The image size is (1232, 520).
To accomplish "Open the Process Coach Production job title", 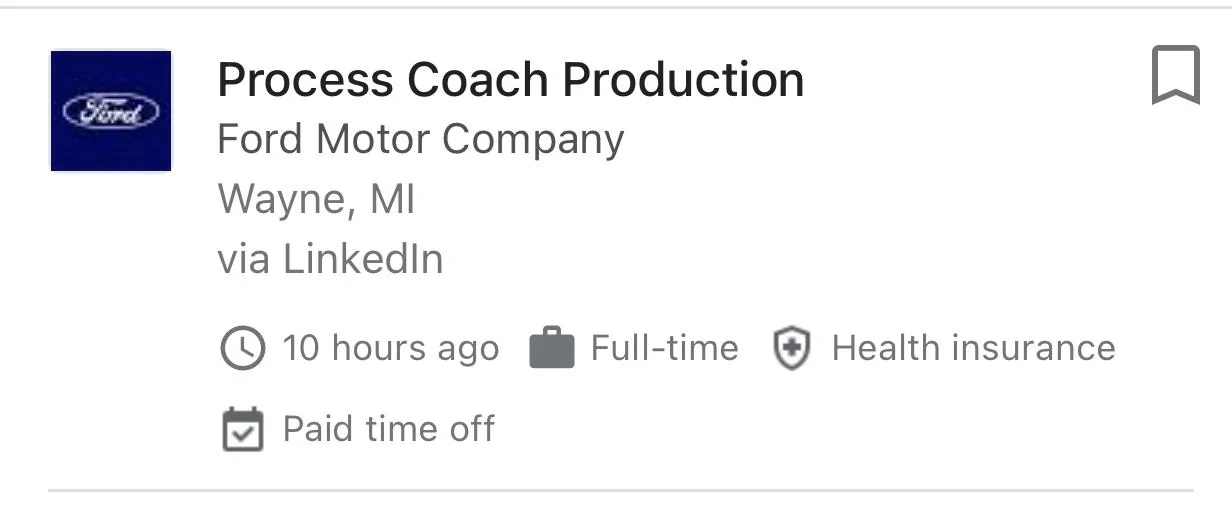I will coord(510,80).
